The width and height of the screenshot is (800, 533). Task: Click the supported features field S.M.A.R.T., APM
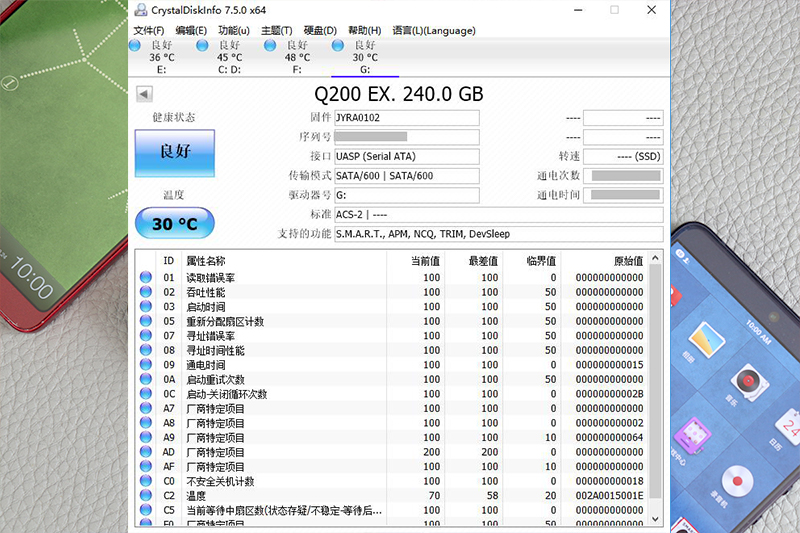[498, 234]
